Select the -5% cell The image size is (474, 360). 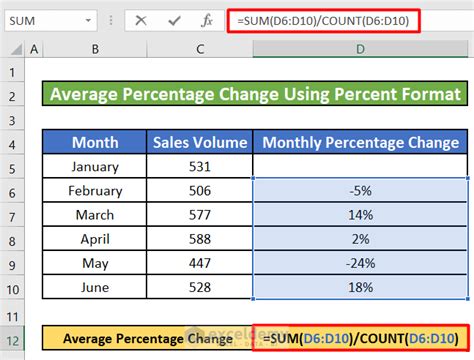[360, 190]
